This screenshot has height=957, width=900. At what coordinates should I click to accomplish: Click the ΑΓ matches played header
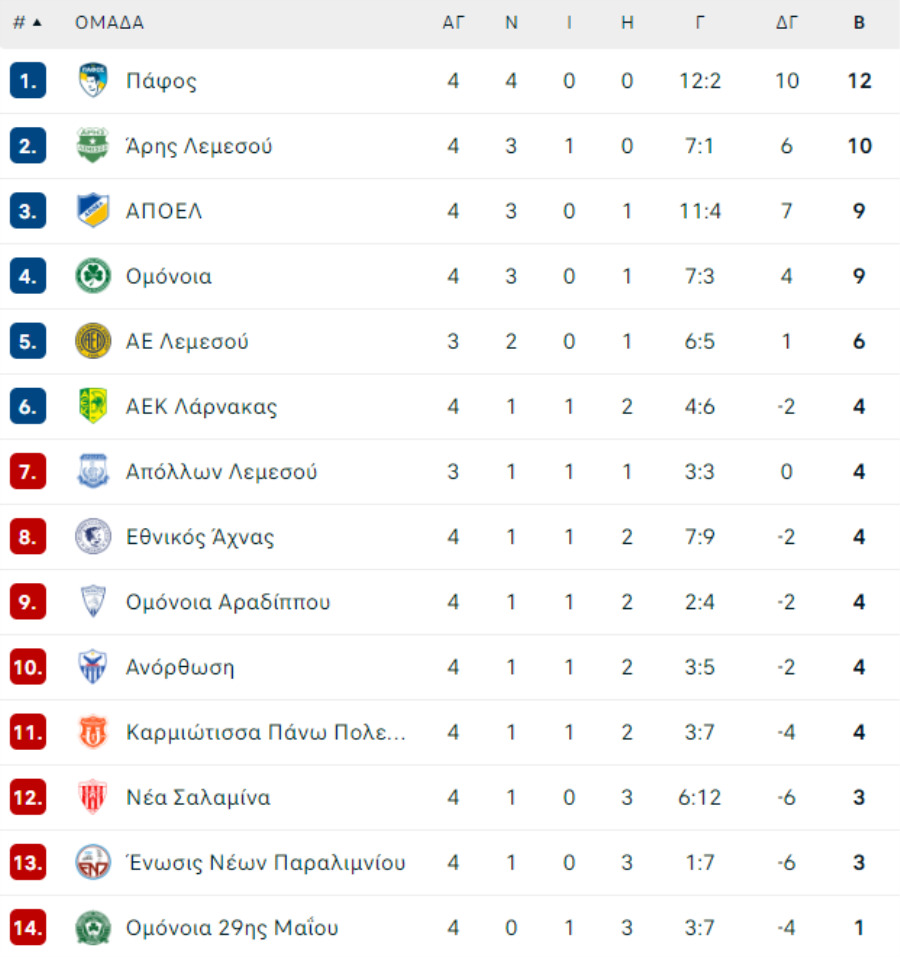(453, 23)
